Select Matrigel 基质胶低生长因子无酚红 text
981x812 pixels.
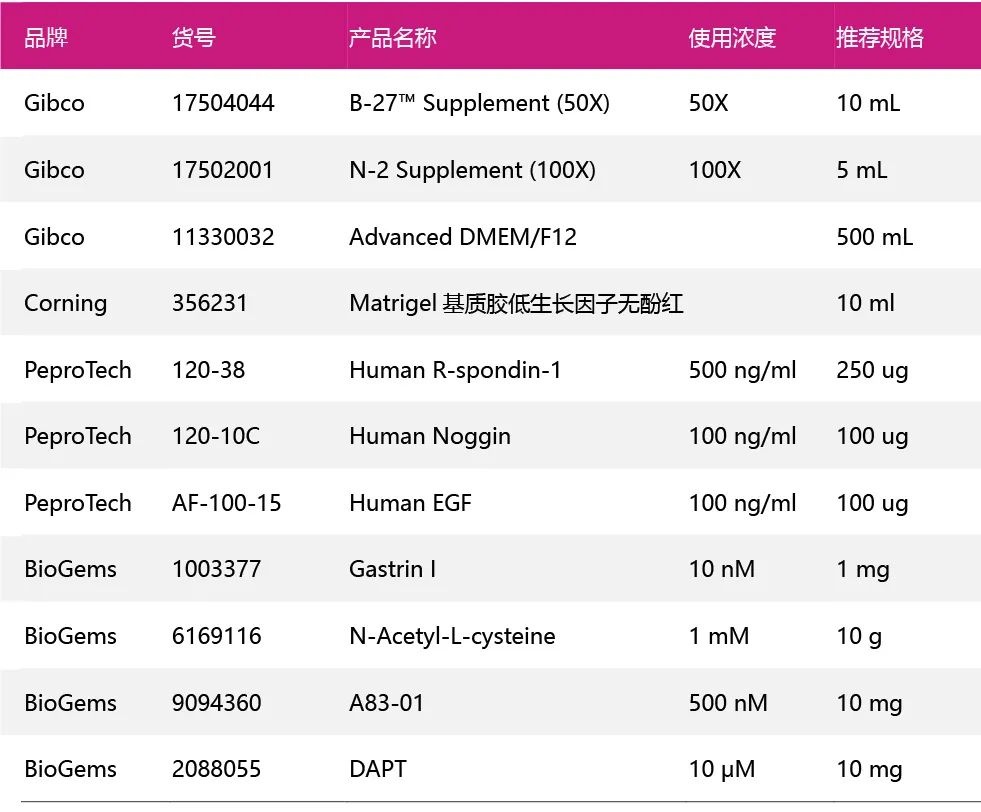click(x=516, y=303)
